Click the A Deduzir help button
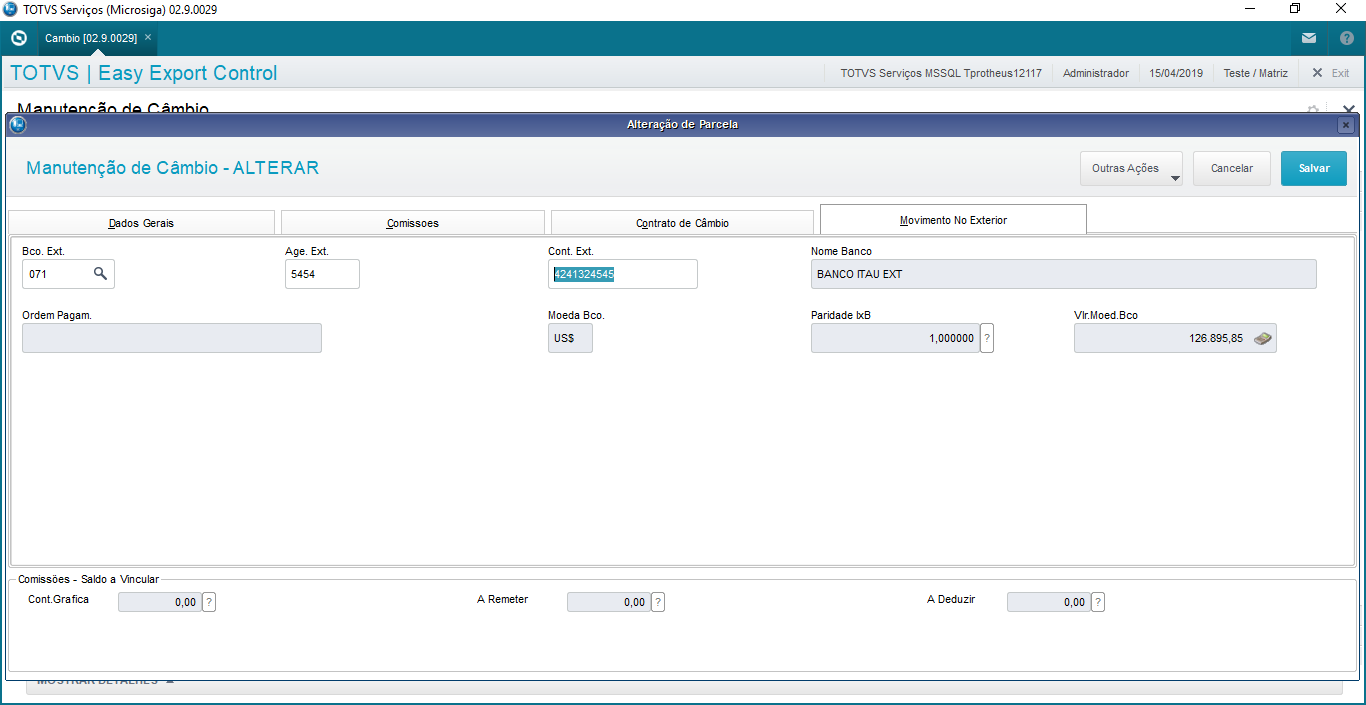 1098,602
